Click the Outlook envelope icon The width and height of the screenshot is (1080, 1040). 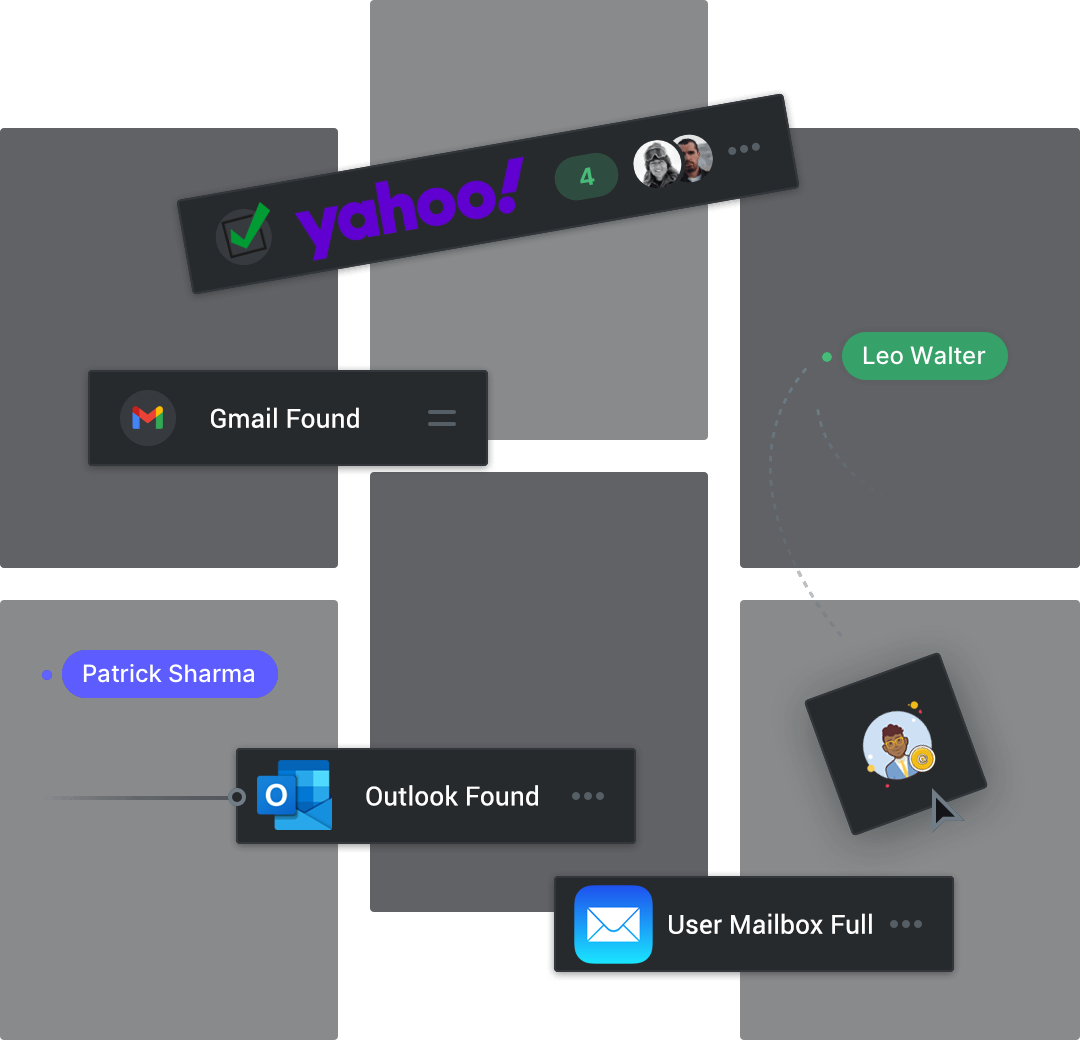[295, 795]
